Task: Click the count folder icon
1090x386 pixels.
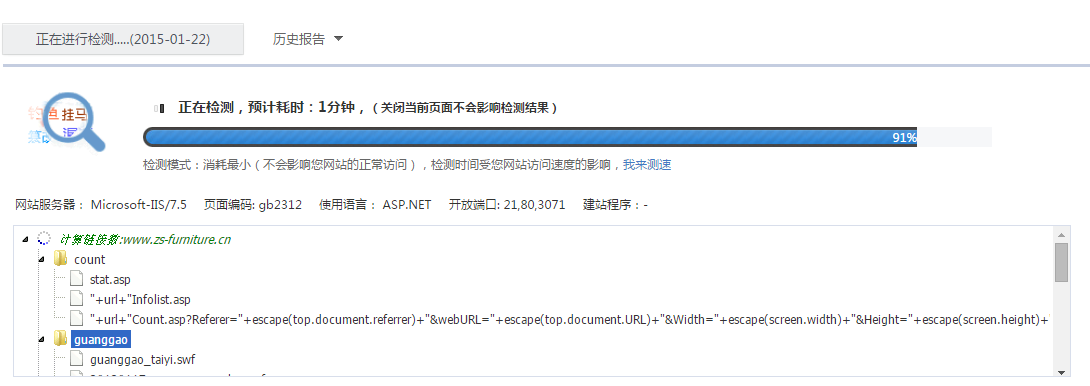Action: (x=61, y=259)
